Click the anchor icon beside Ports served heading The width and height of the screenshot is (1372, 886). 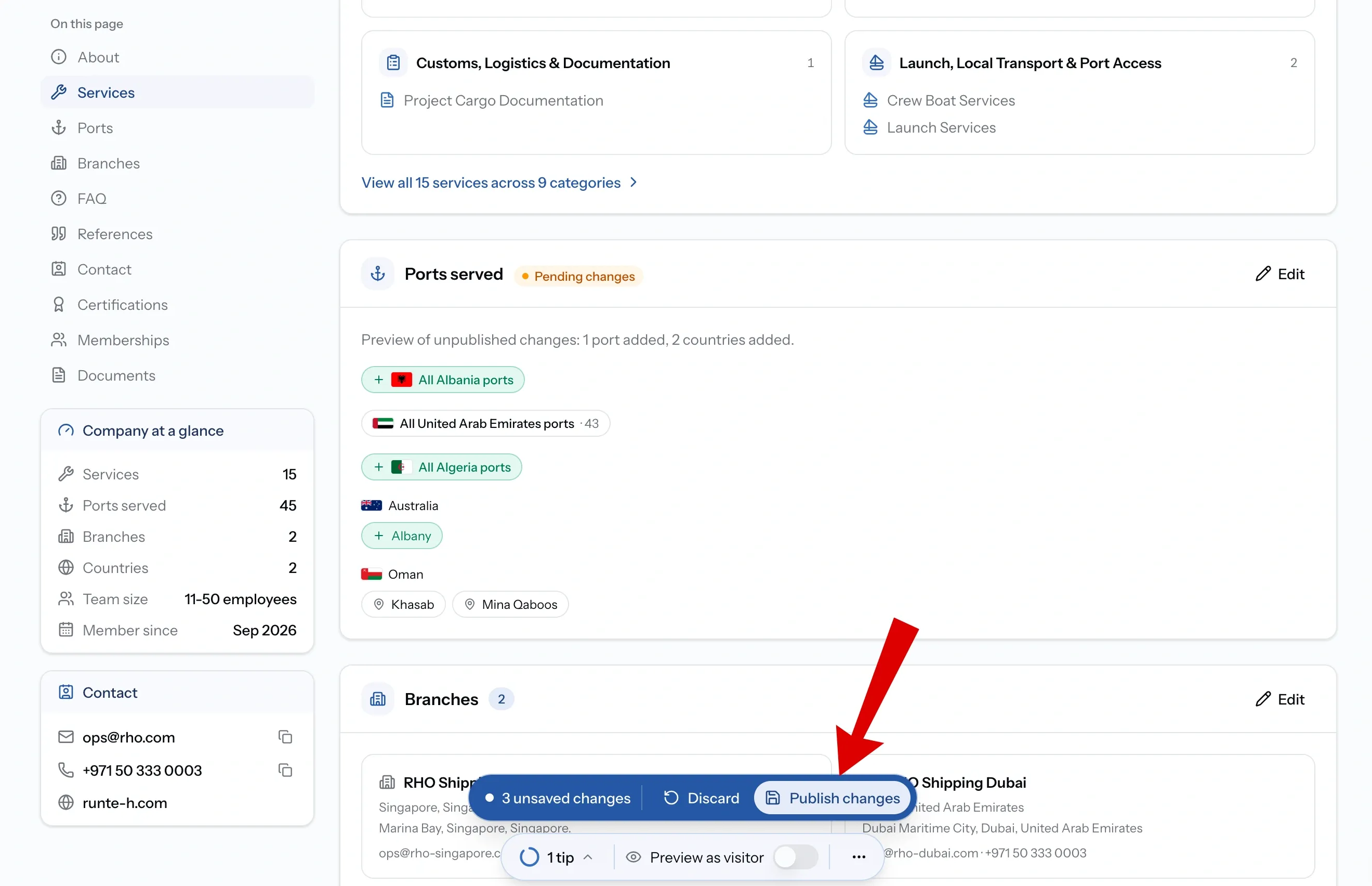click(x=378, y=274)
